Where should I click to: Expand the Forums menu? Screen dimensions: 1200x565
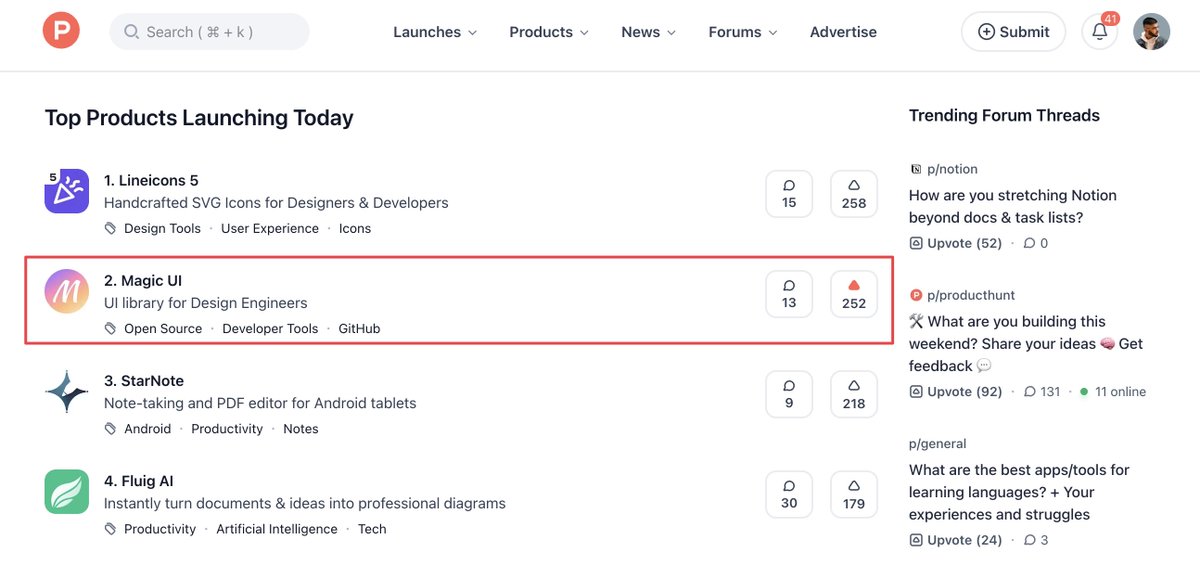[x=743, y=32]
